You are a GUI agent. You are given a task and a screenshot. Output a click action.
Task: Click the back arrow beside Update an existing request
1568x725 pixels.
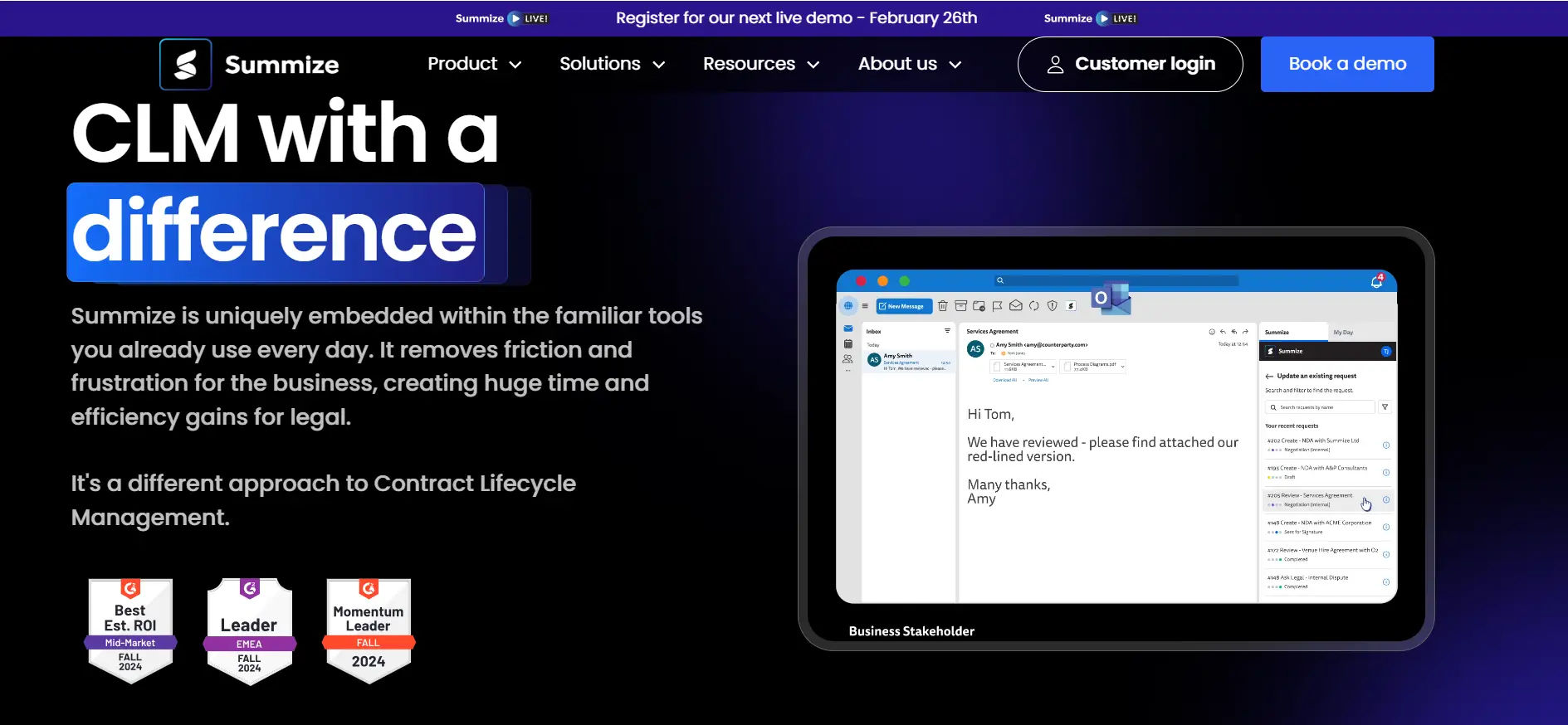pos(1269,376)
